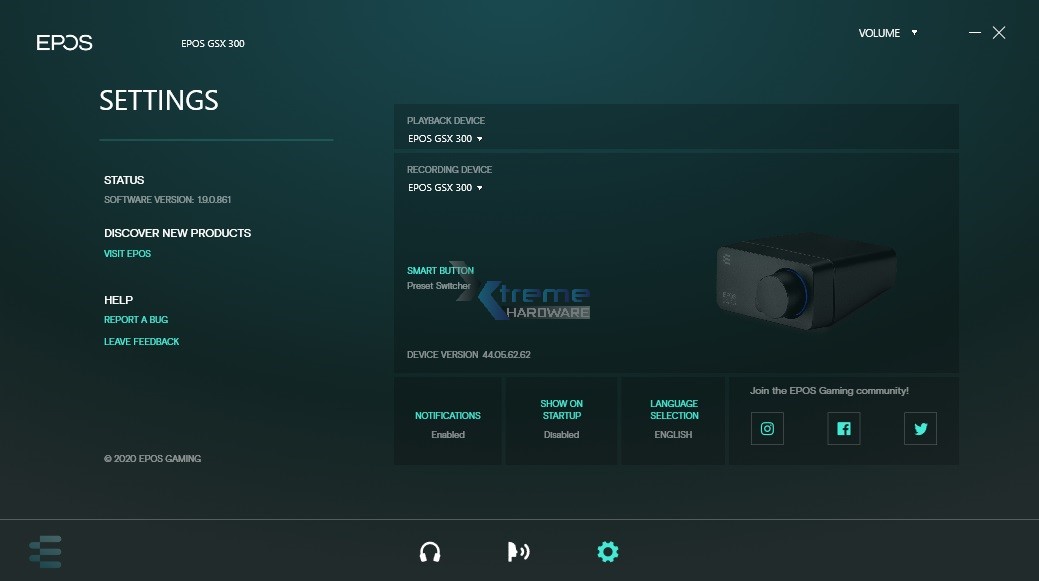1039x581 pixels.
Task: Click the Visit EPOS link
Action: tap(128, 254)
